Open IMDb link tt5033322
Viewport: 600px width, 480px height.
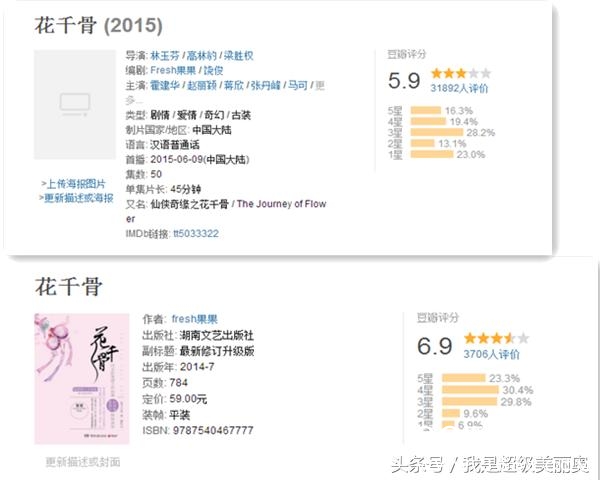[196, 233]
